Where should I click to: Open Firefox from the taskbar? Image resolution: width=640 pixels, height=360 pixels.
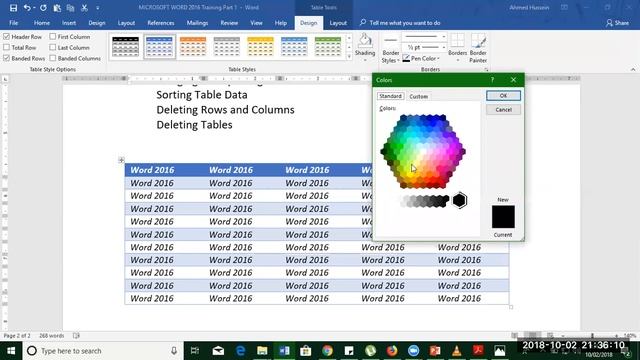tap(392, 351)
